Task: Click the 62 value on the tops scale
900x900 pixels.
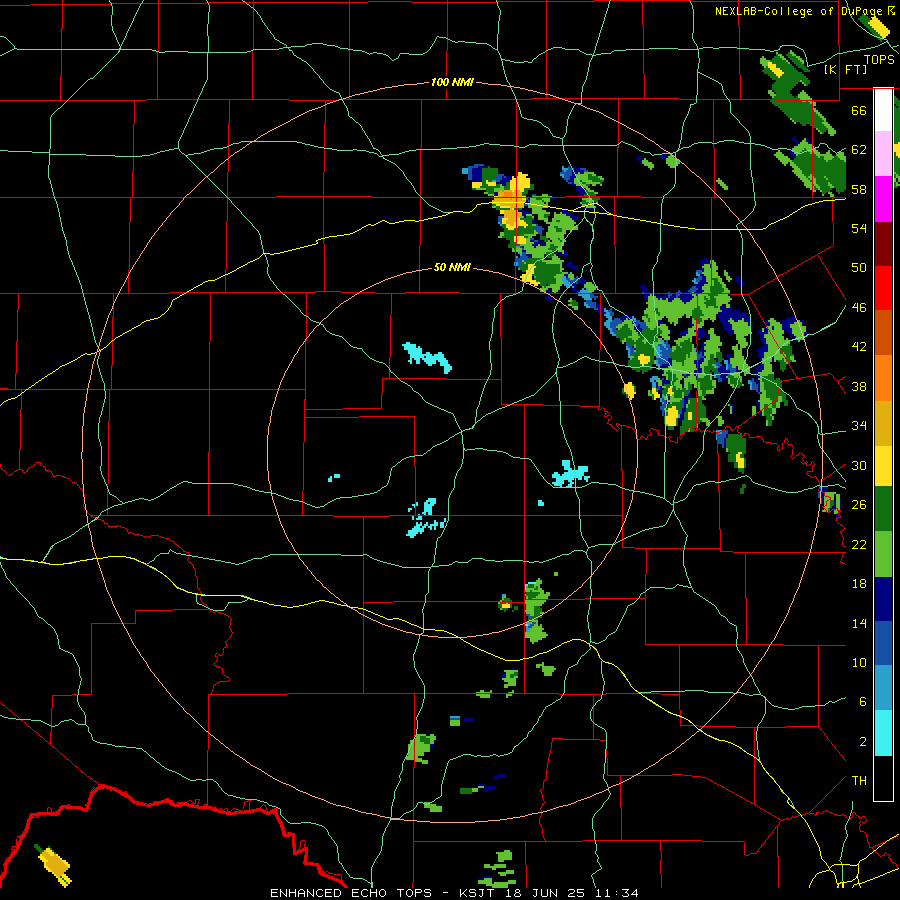Action: pos(859,150)
